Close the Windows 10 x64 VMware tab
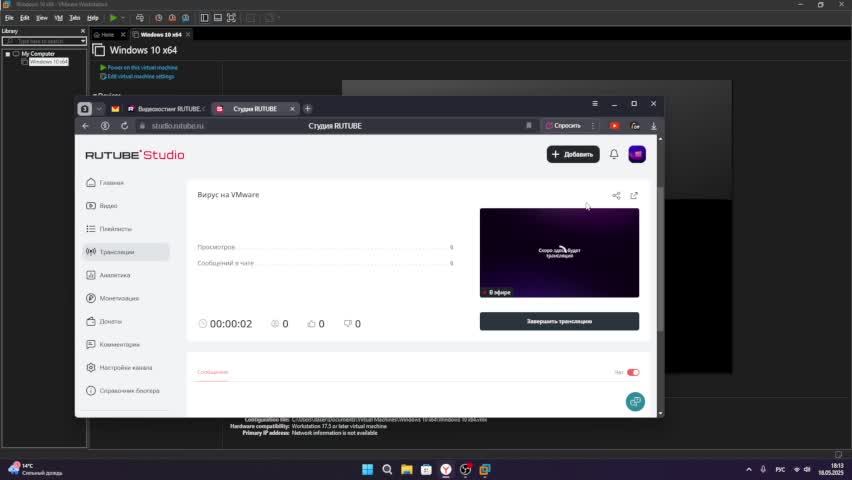This screenshot has width=852, height=480. [188, 34]
